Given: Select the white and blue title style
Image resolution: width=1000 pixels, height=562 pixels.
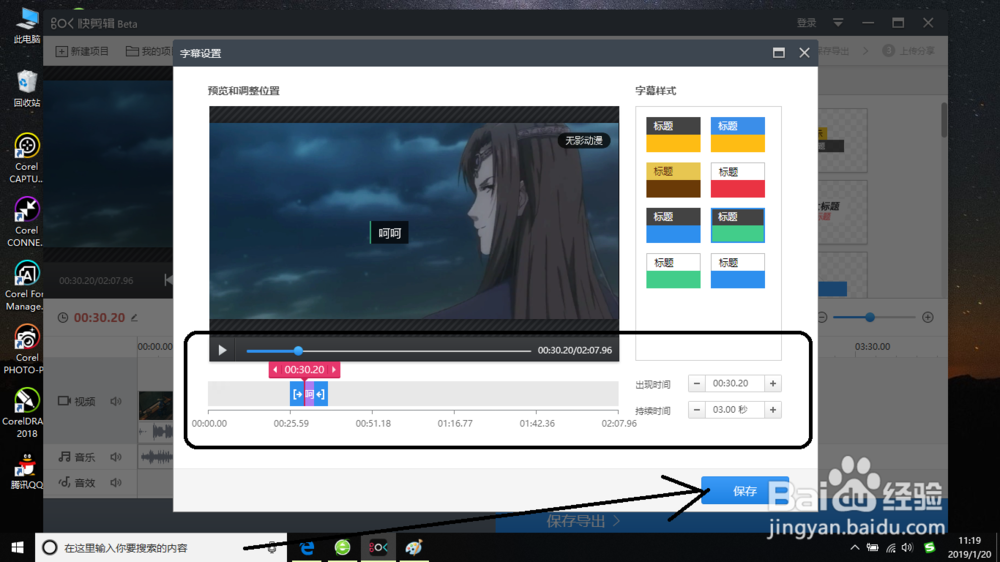Looking at the screenshot, I should (737, 271).
